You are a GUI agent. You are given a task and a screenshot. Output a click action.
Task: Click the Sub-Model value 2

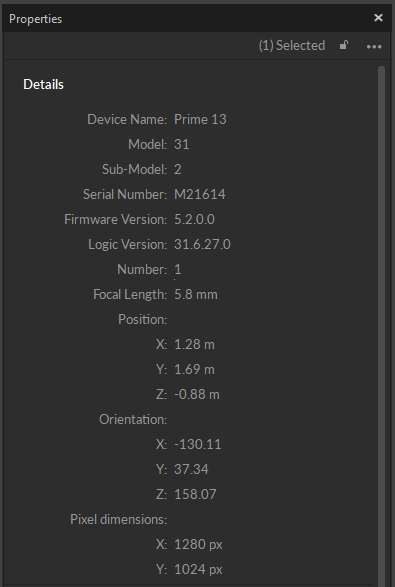pyautogui.click(x=177, y=170)
